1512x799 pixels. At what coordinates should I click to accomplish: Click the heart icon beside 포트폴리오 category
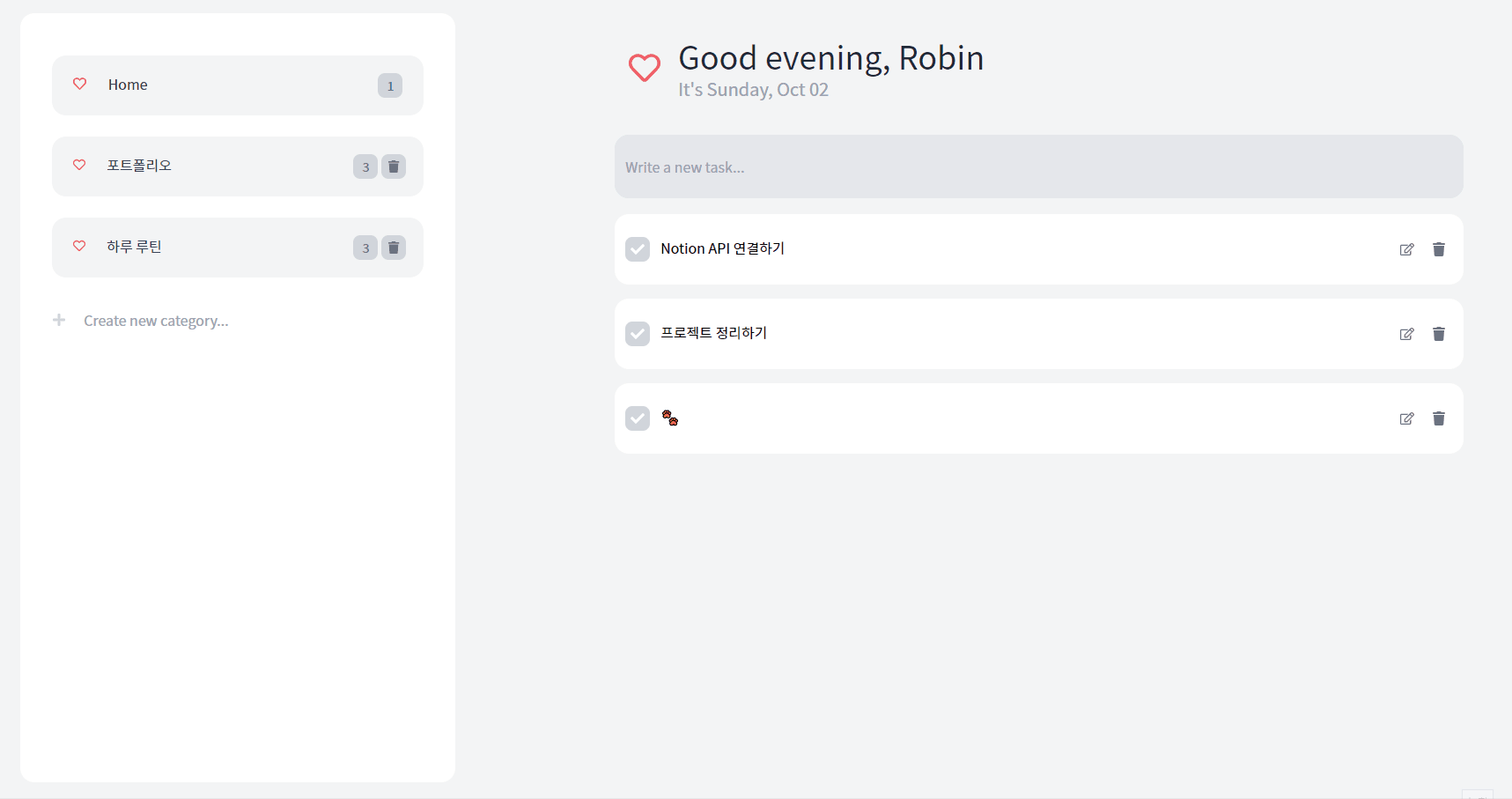pyautogui.click(x=79, y=165)
